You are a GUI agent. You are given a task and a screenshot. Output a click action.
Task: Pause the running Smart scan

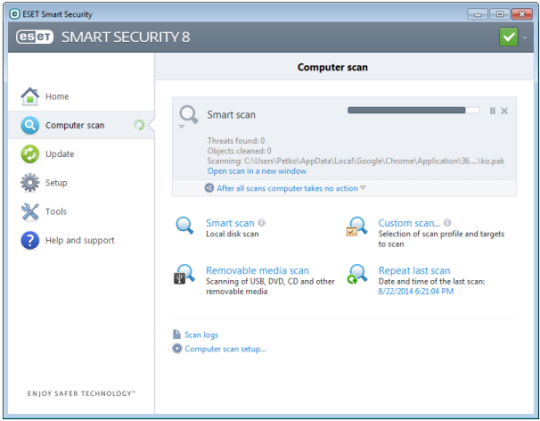[x=492, y=111]
